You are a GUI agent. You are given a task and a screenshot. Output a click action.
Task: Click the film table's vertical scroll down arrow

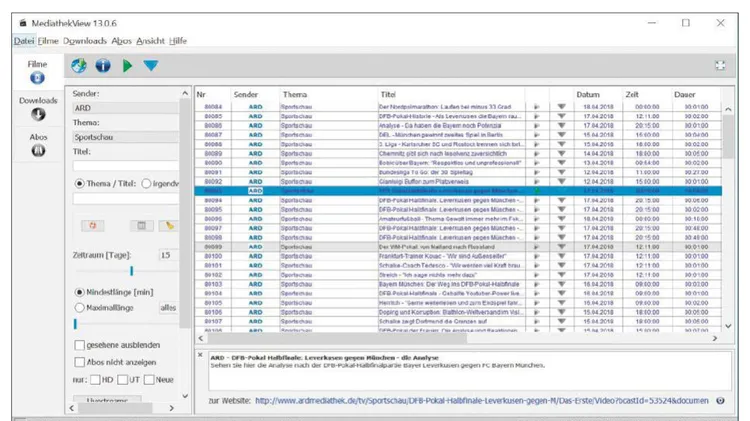[728, 326]
